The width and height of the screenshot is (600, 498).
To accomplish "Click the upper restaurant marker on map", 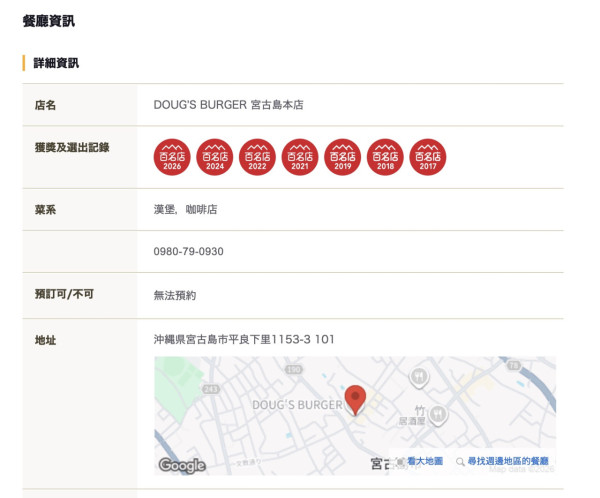I will point(419,377).
